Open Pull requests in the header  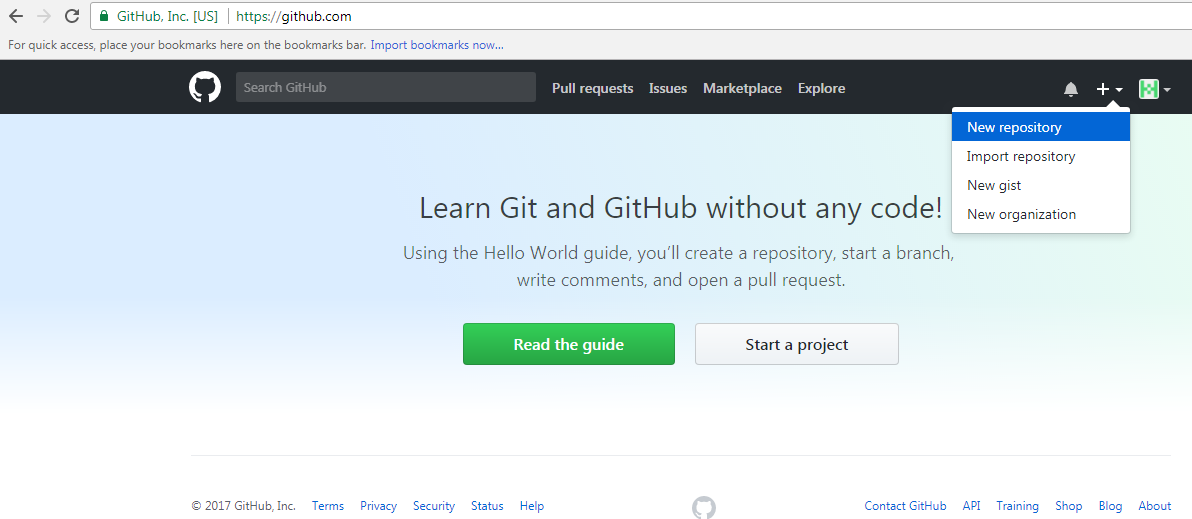point(592,88)
